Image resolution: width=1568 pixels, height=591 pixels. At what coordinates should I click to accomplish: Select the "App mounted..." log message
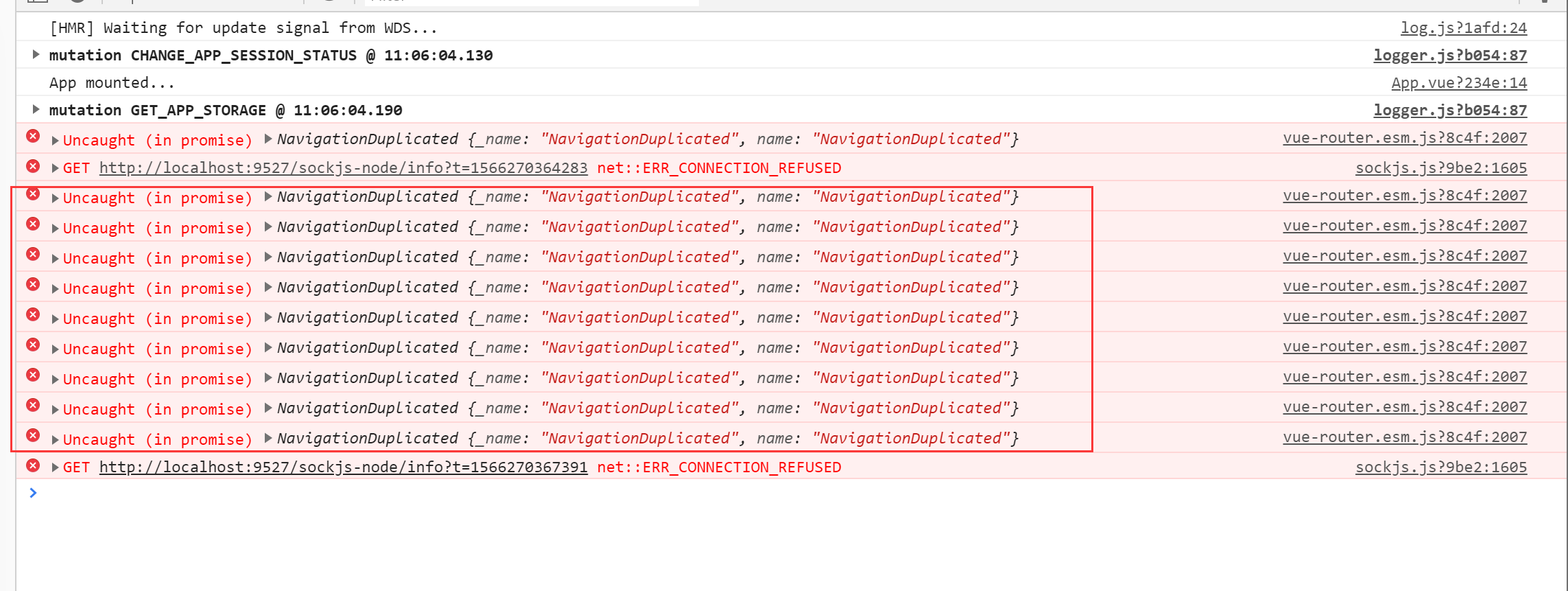(x=112, y=83)
